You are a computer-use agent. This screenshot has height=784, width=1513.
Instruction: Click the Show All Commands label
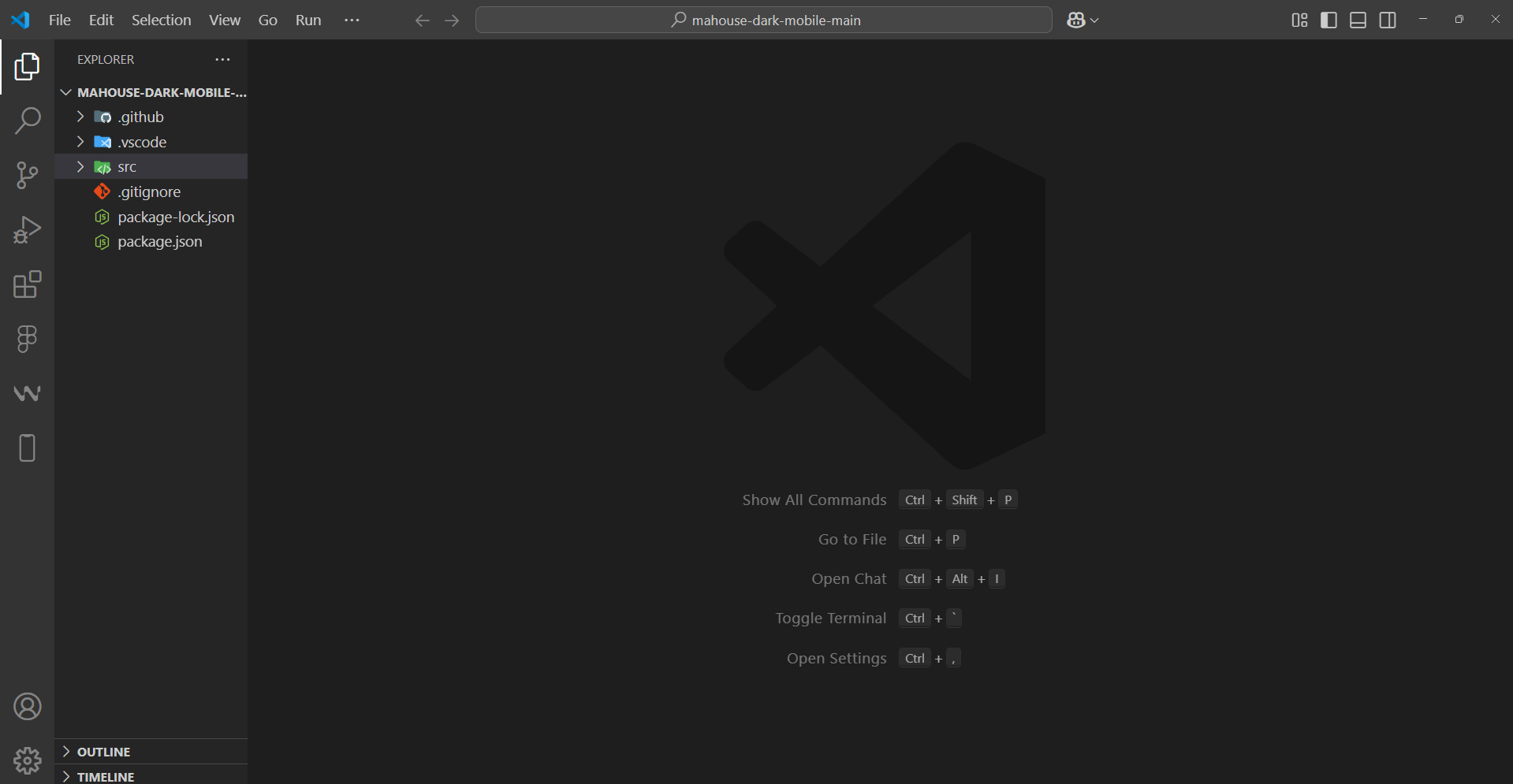point(814,500)
